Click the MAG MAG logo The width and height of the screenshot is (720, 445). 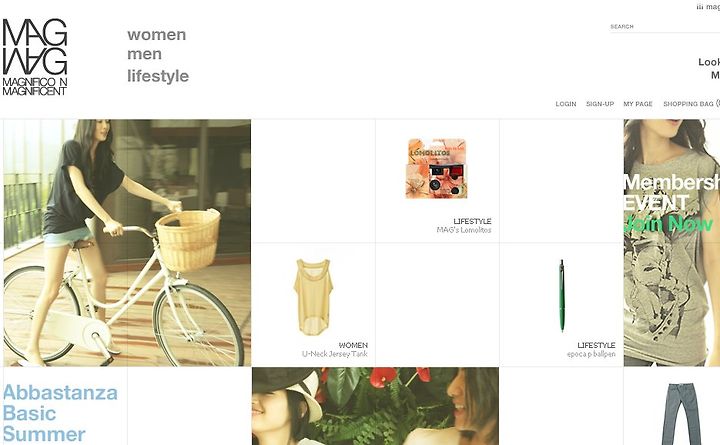35,57
